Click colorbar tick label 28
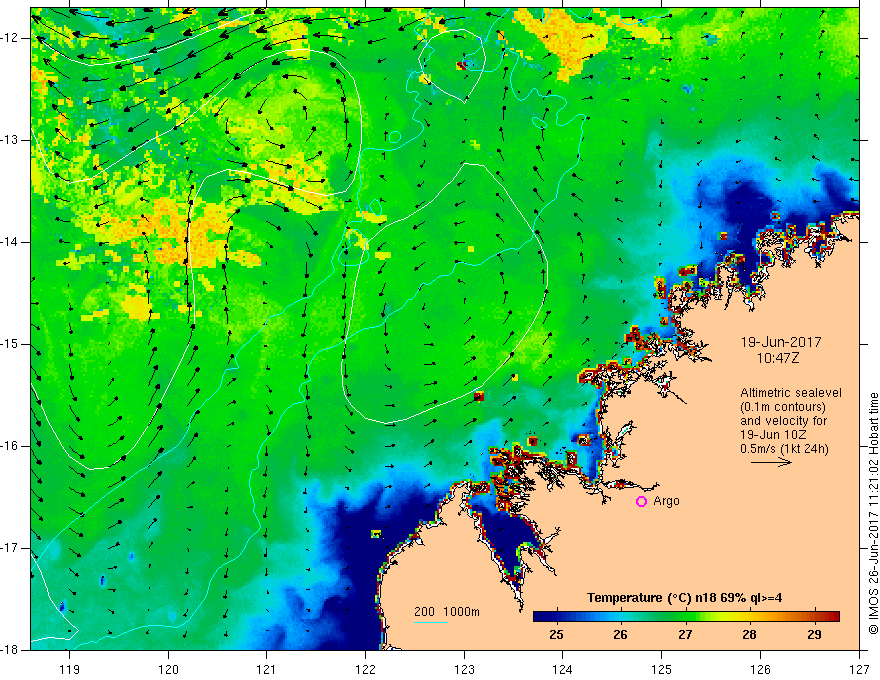Screen dimensions: 880x680 [749, 635]
